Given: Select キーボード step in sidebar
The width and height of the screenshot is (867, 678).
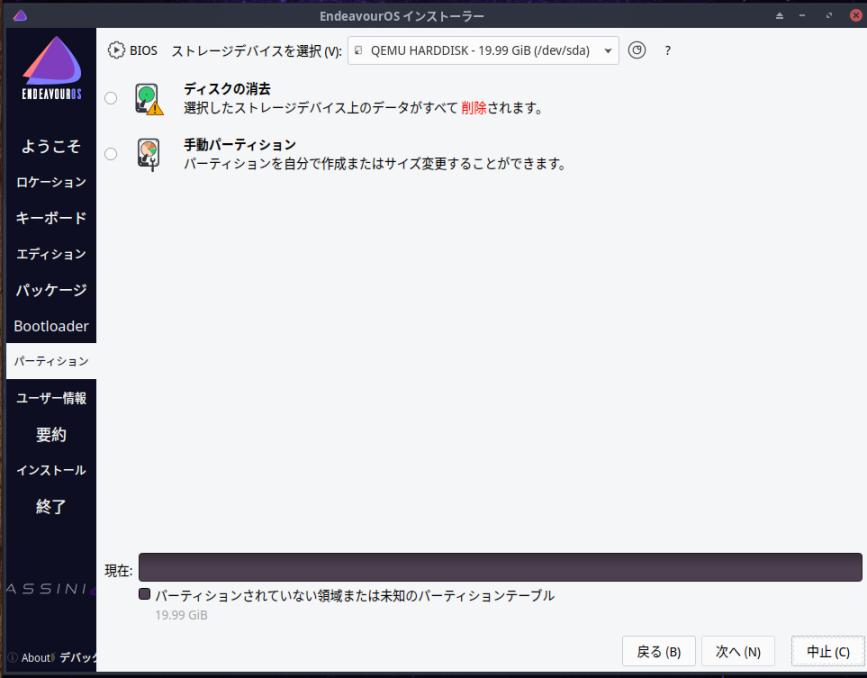Looking at the screenshot, I should pos(51,218).
